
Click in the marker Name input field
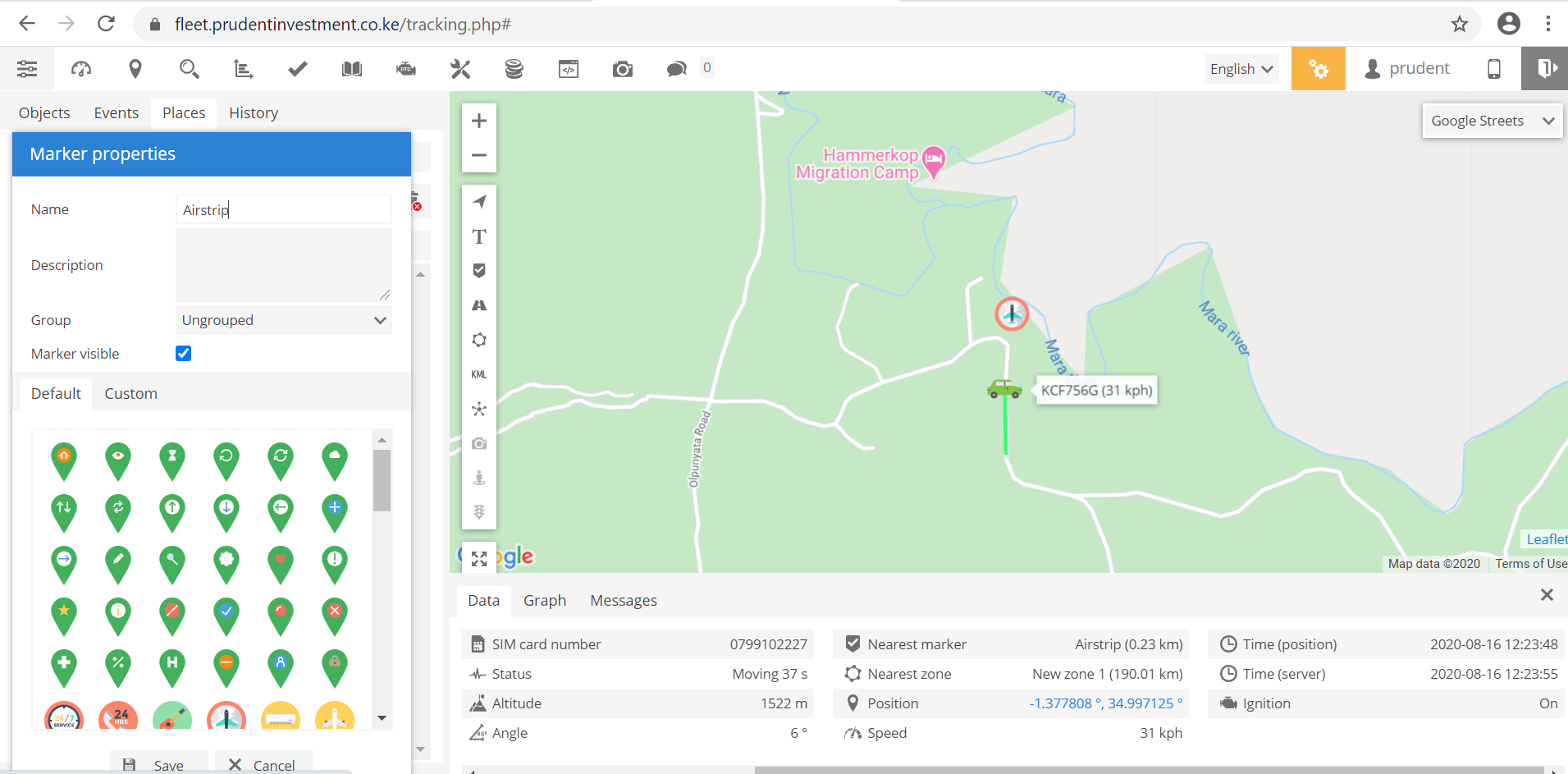point(284,210)
